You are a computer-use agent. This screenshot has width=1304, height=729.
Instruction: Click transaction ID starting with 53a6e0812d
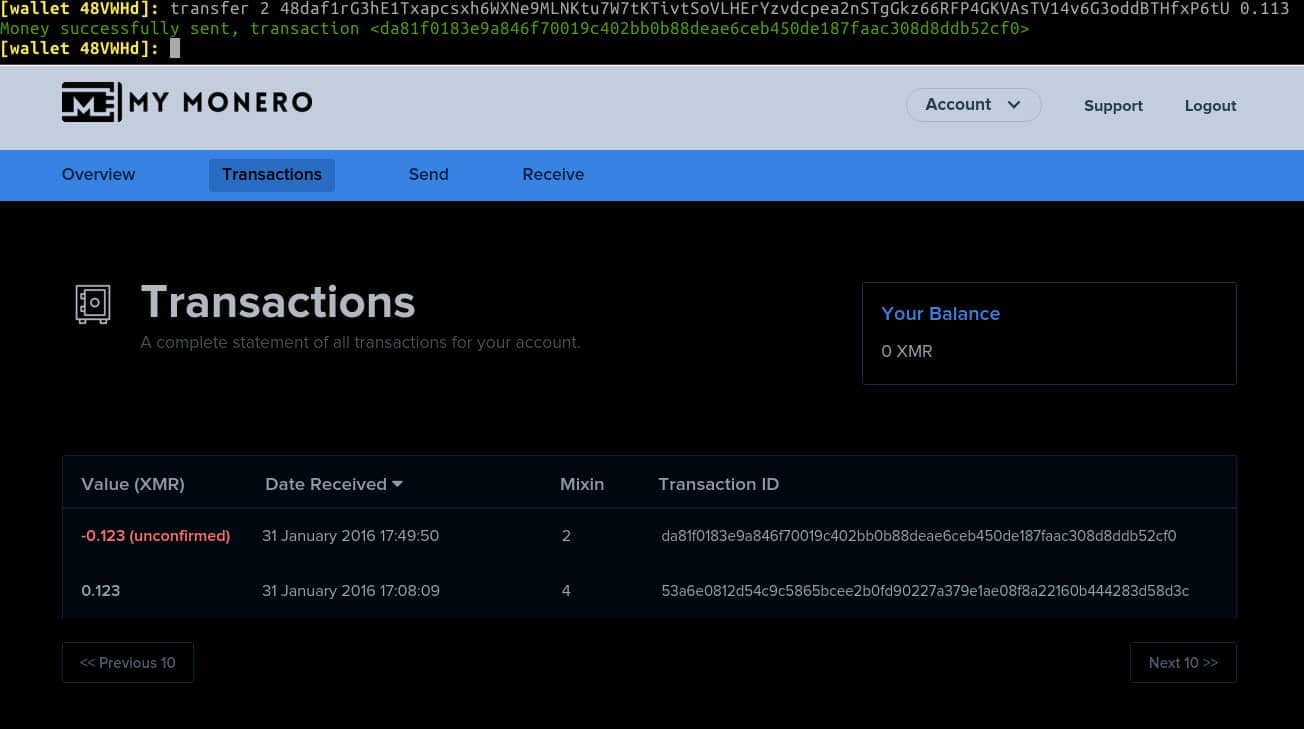click(925, 591)
